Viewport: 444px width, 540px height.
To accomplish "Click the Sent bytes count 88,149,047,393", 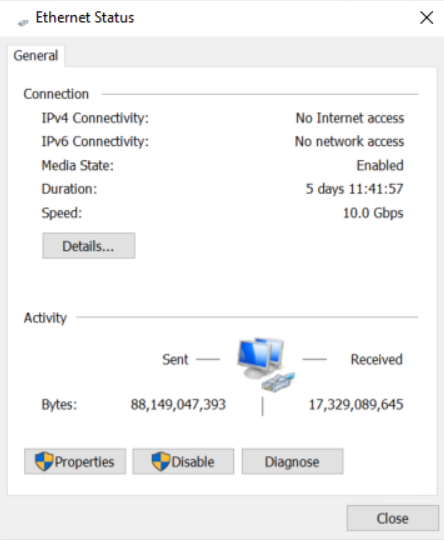I will (x=178, y=405).
